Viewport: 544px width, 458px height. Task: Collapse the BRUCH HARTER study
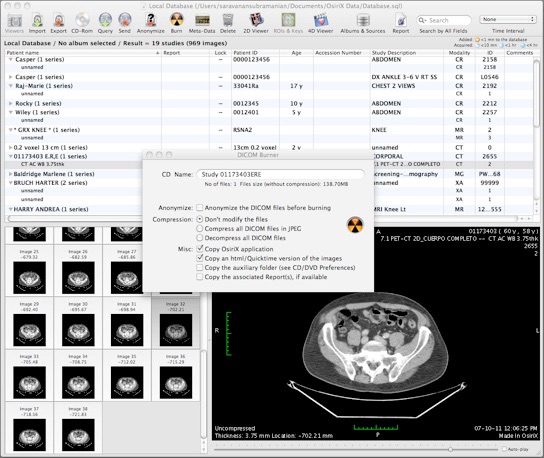[x=10, y=183]
